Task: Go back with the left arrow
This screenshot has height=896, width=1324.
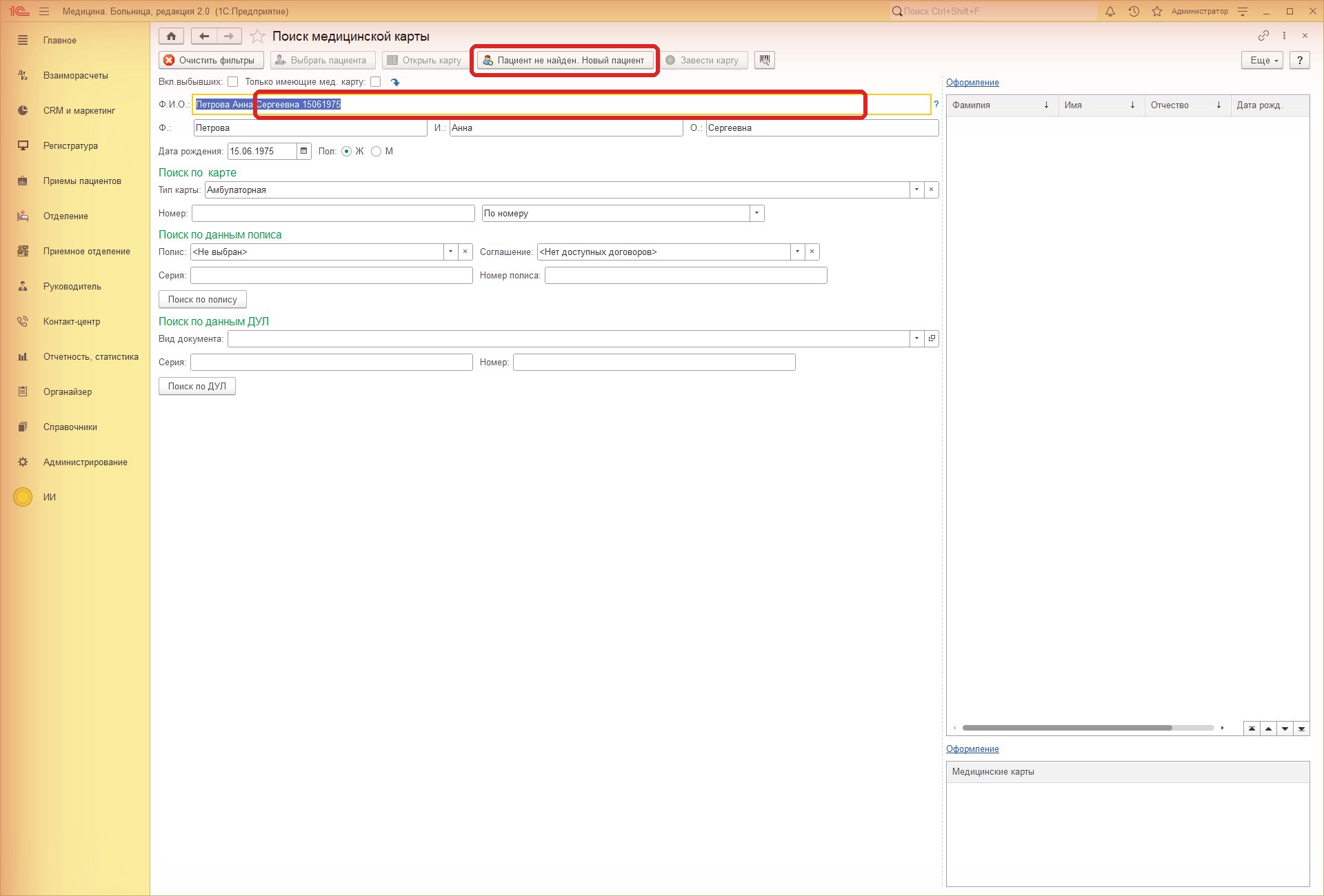Action: [204, 37]
